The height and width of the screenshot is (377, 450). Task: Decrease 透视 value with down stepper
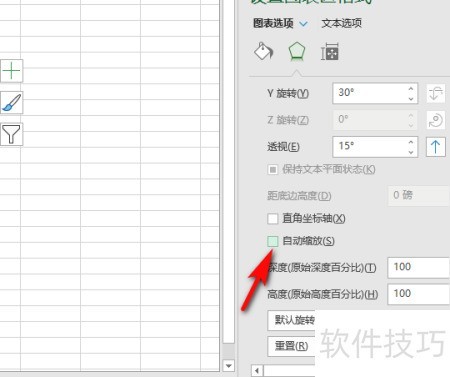(x=411, y=152)
